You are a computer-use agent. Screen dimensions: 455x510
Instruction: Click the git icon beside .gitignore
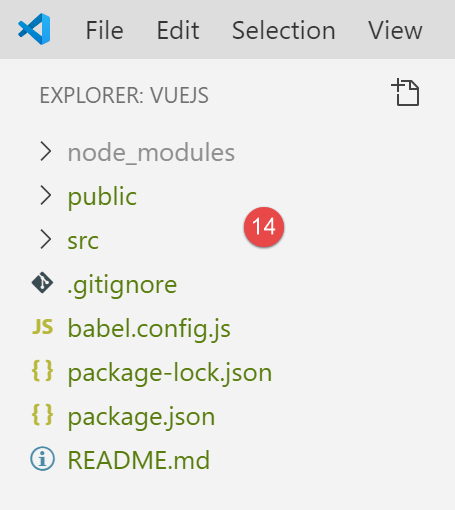[x=42, y=283]
